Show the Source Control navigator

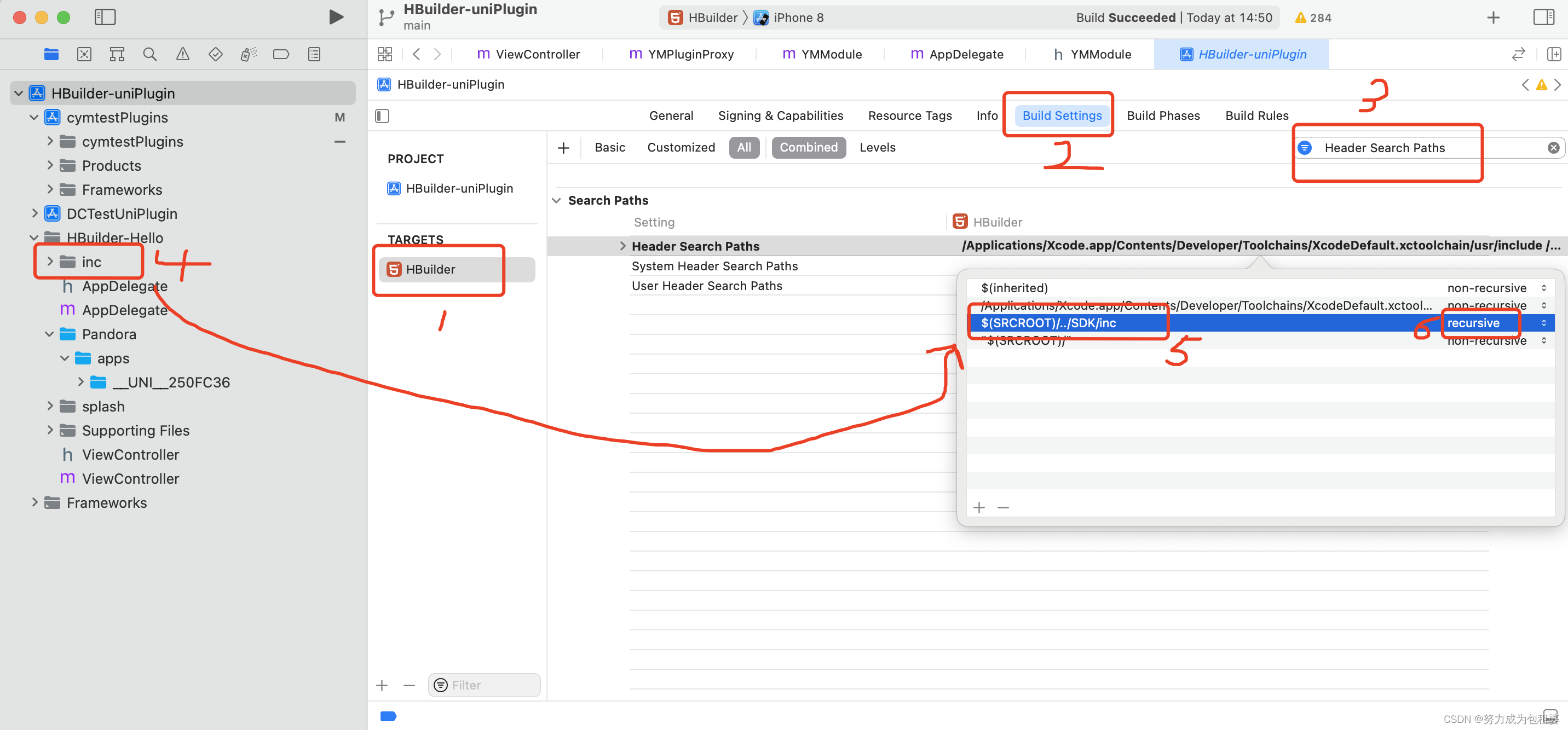[x=84, y=54]
